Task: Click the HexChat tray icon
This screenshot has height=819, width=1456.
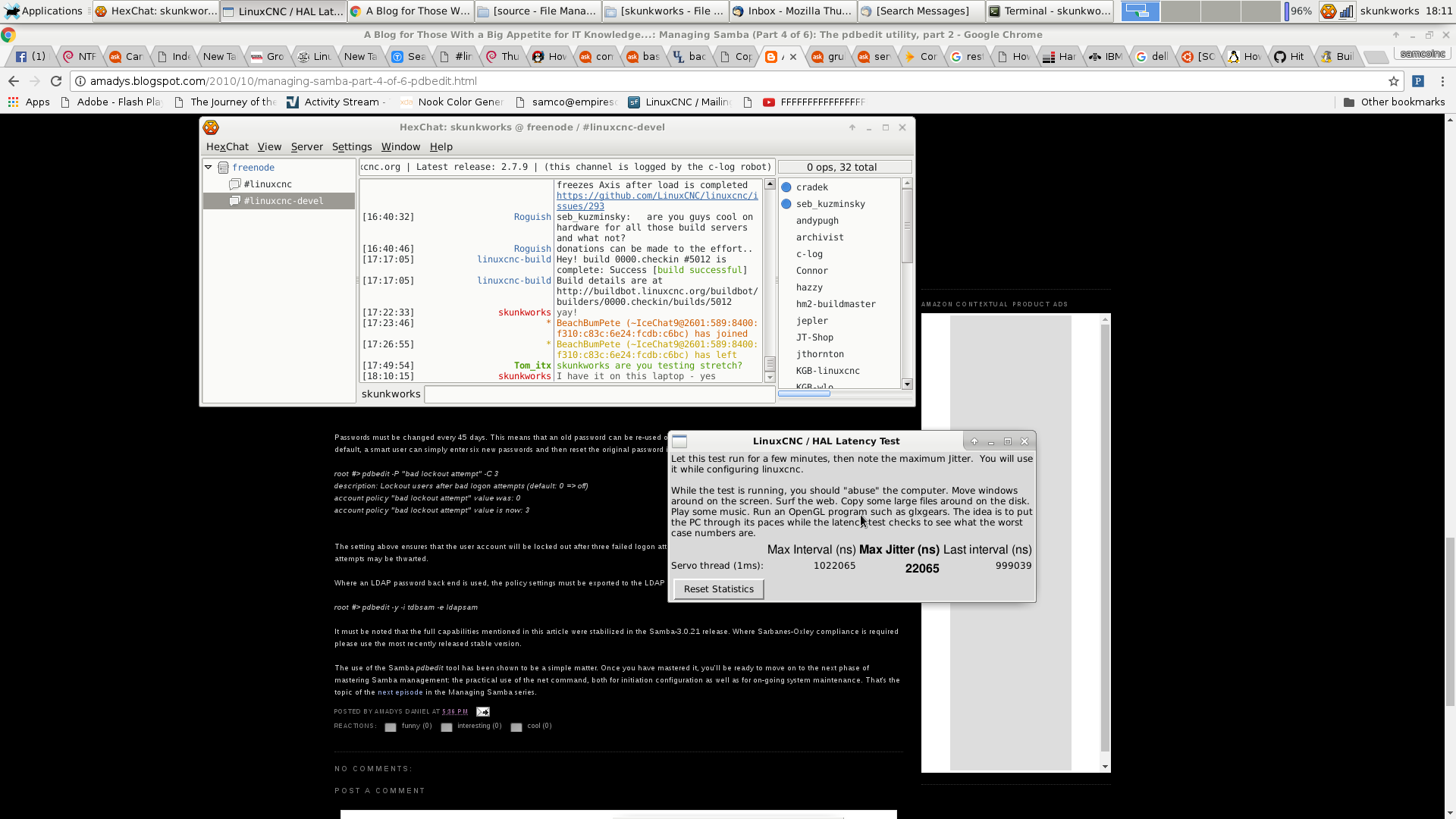Action: 1328,11
